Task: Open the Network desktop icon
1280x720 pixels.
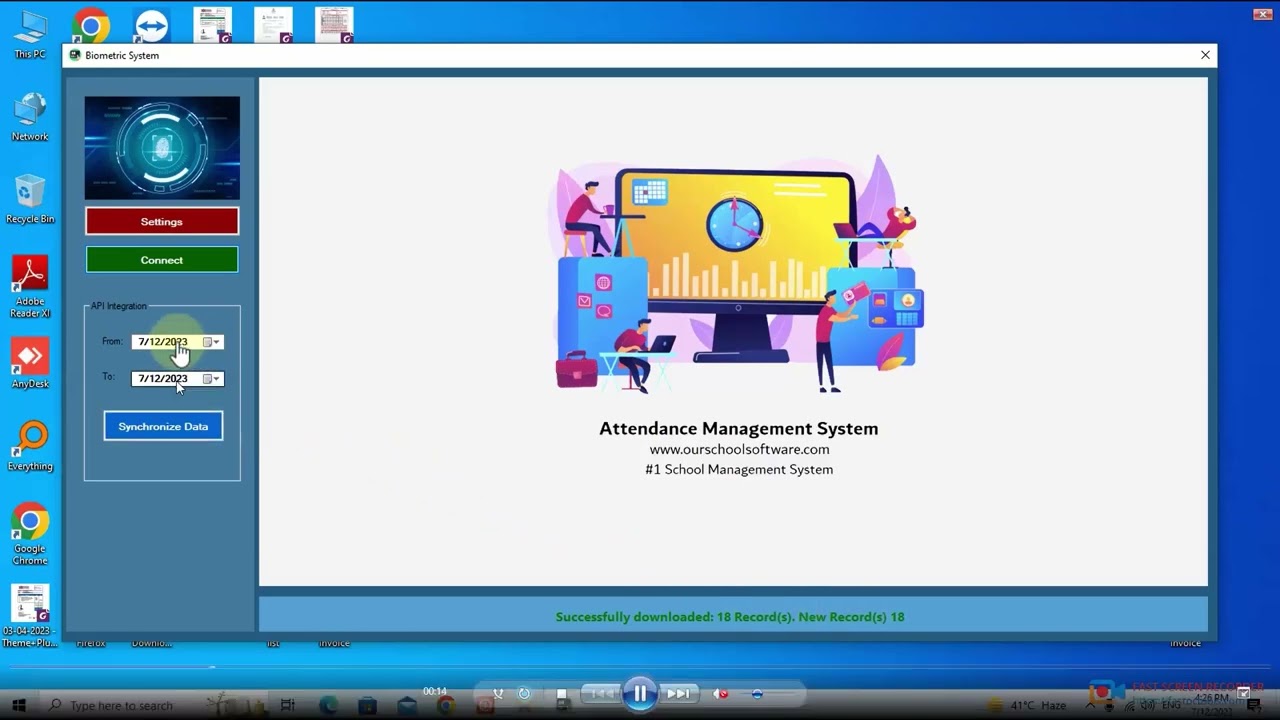Action: (30, 117)
